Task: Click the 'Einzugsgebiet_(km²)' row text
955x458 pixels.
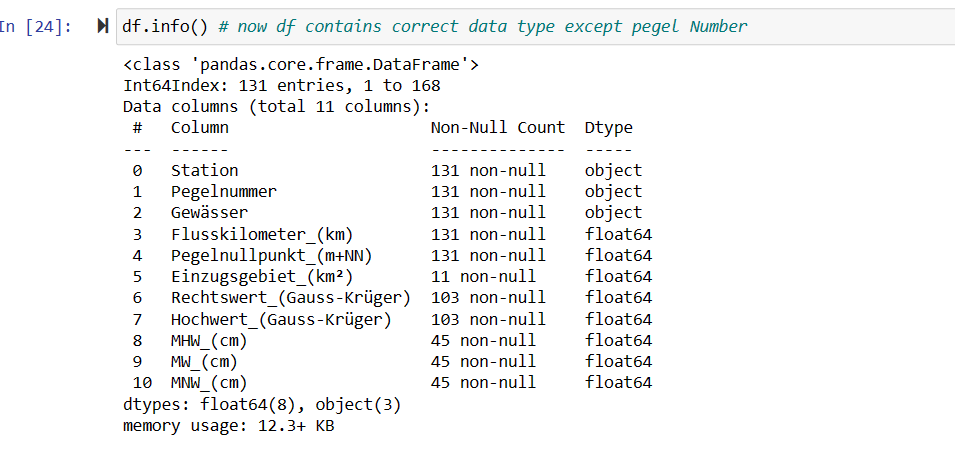Action: tap(262, 276)
